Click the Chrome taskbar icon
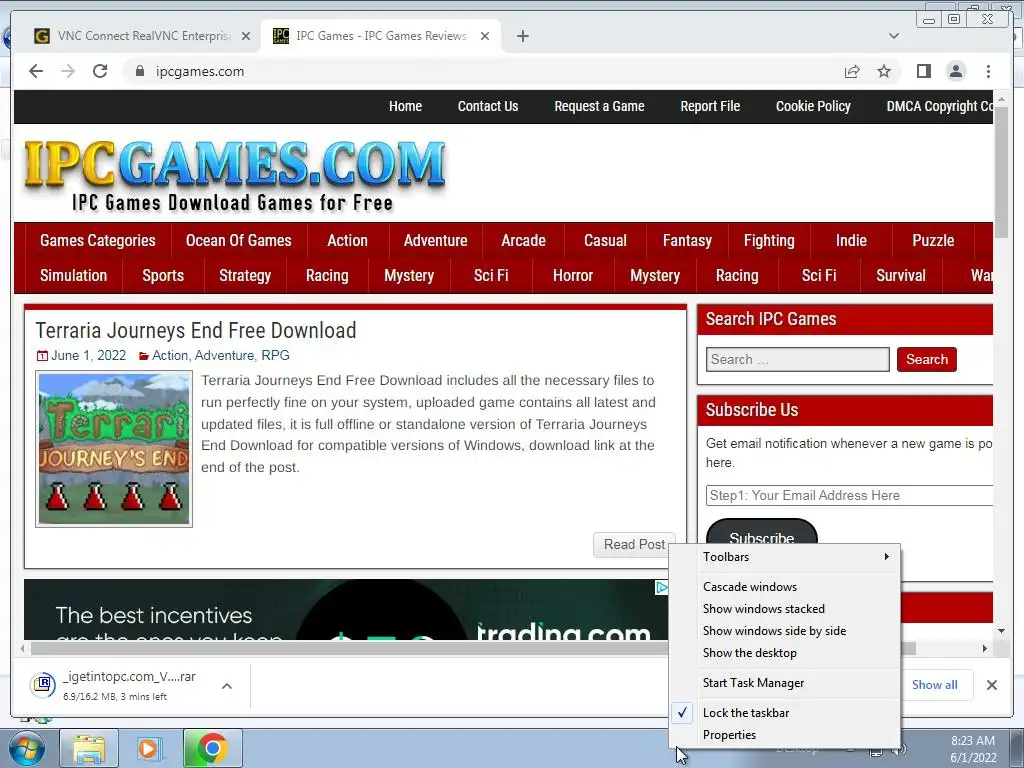The image size is (1024, 768). pyautogui.click(x=212, y=748)
